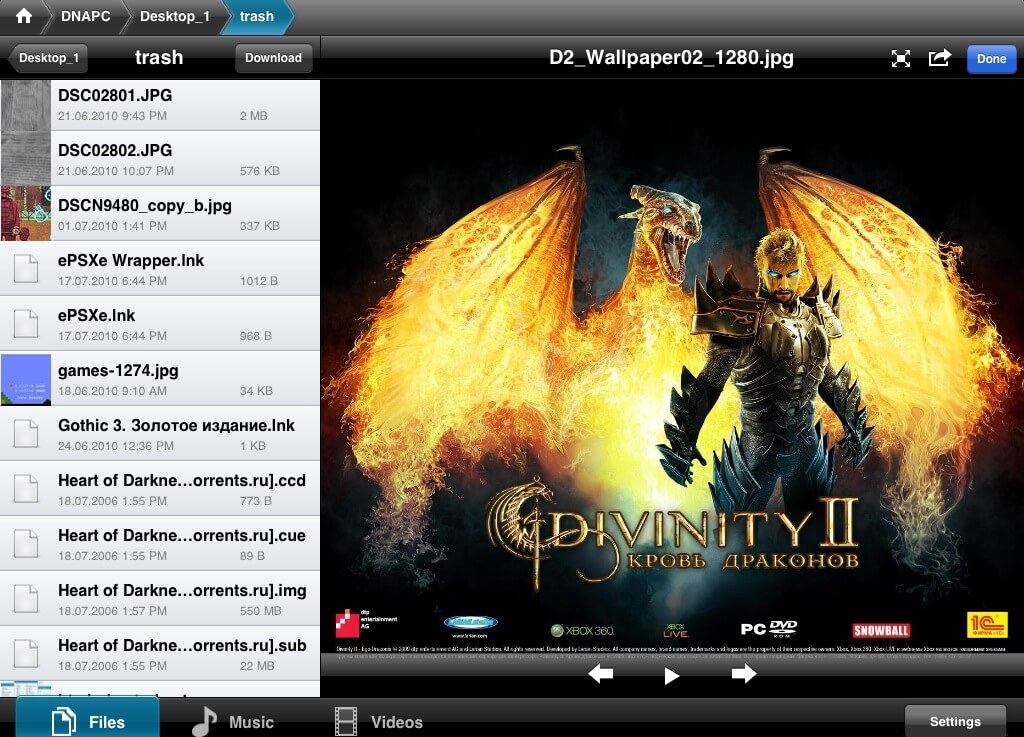Open file DSC02802.JPG
This screenshot has height=737, width=1024.
(160, 159)
